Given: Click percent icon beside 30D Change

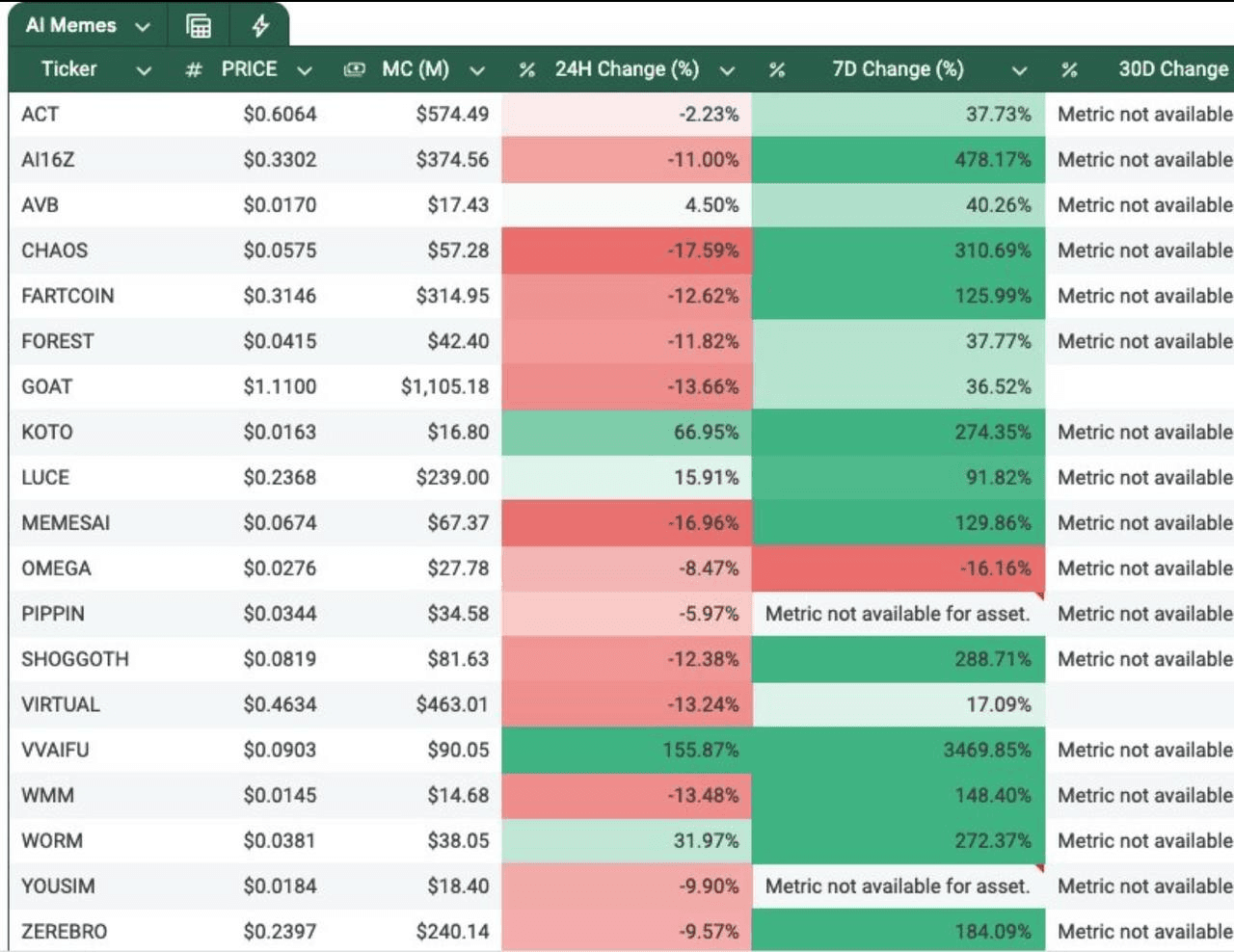Looking at the screenshot, I should [1069, 69].
